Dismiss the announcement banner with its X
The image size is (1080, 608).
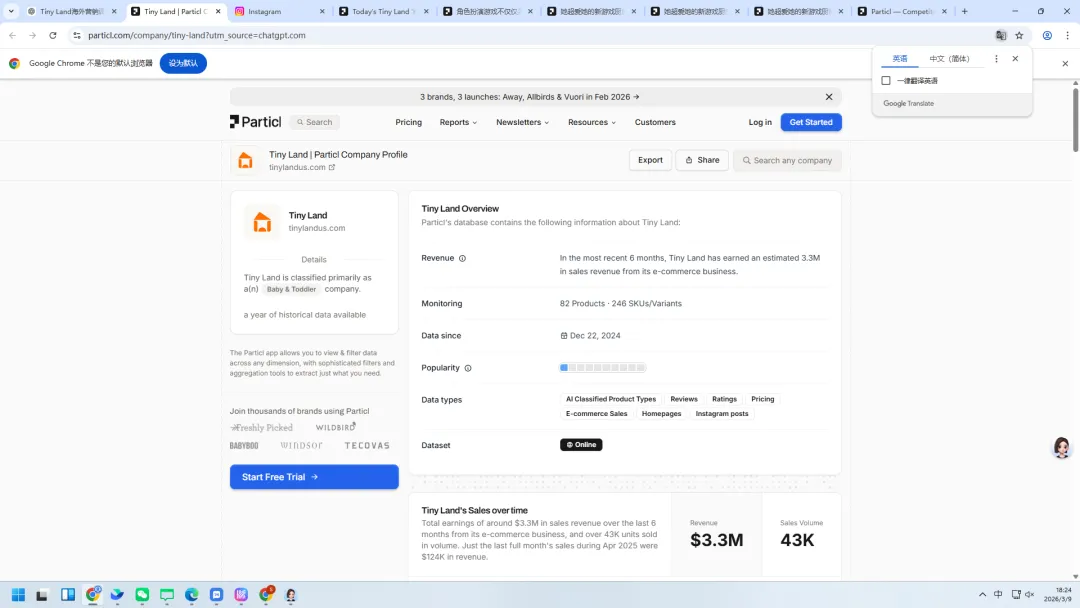[829, 97]
